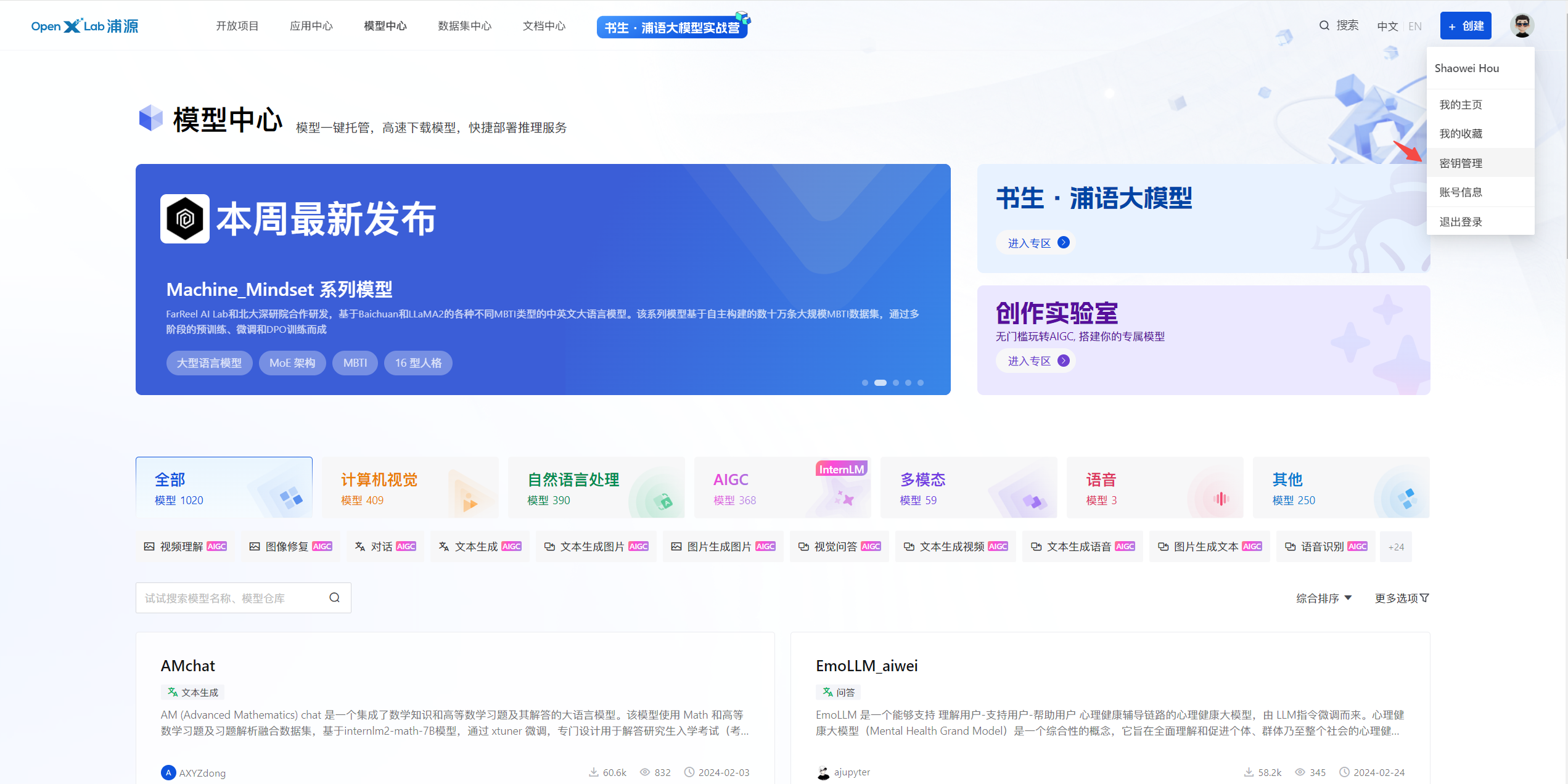
Task: Switch language to 中文
Action: pyautogui.click(x=1387, y=26)
